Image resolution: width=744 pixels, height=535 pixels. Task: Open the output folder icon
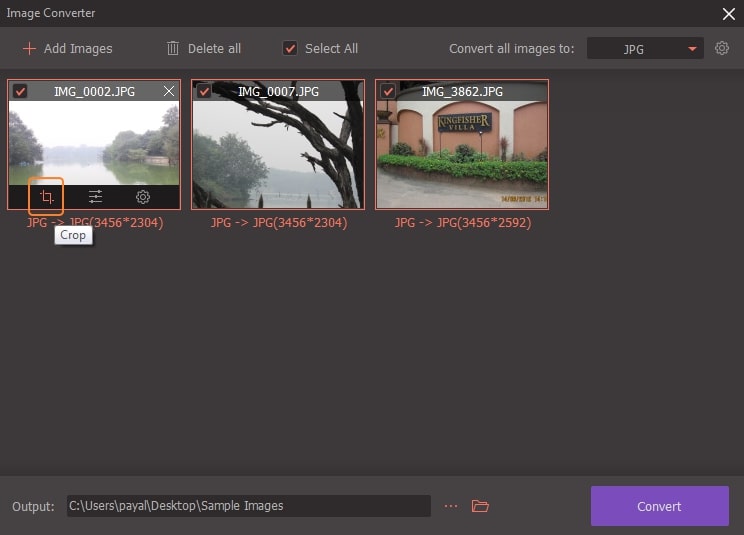pos(480,506)
